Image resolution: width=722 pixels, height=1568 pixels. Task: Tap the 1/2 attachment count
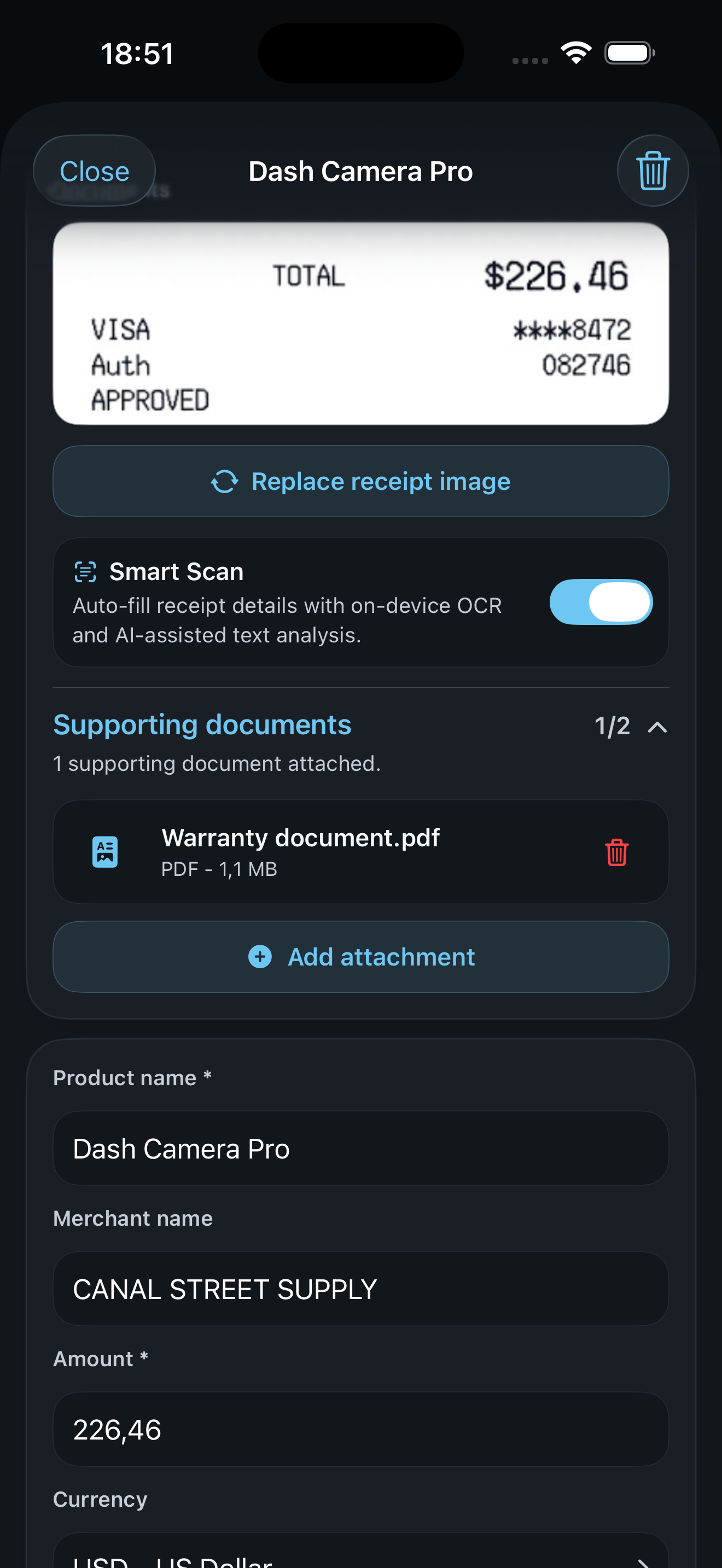(612, 726)
